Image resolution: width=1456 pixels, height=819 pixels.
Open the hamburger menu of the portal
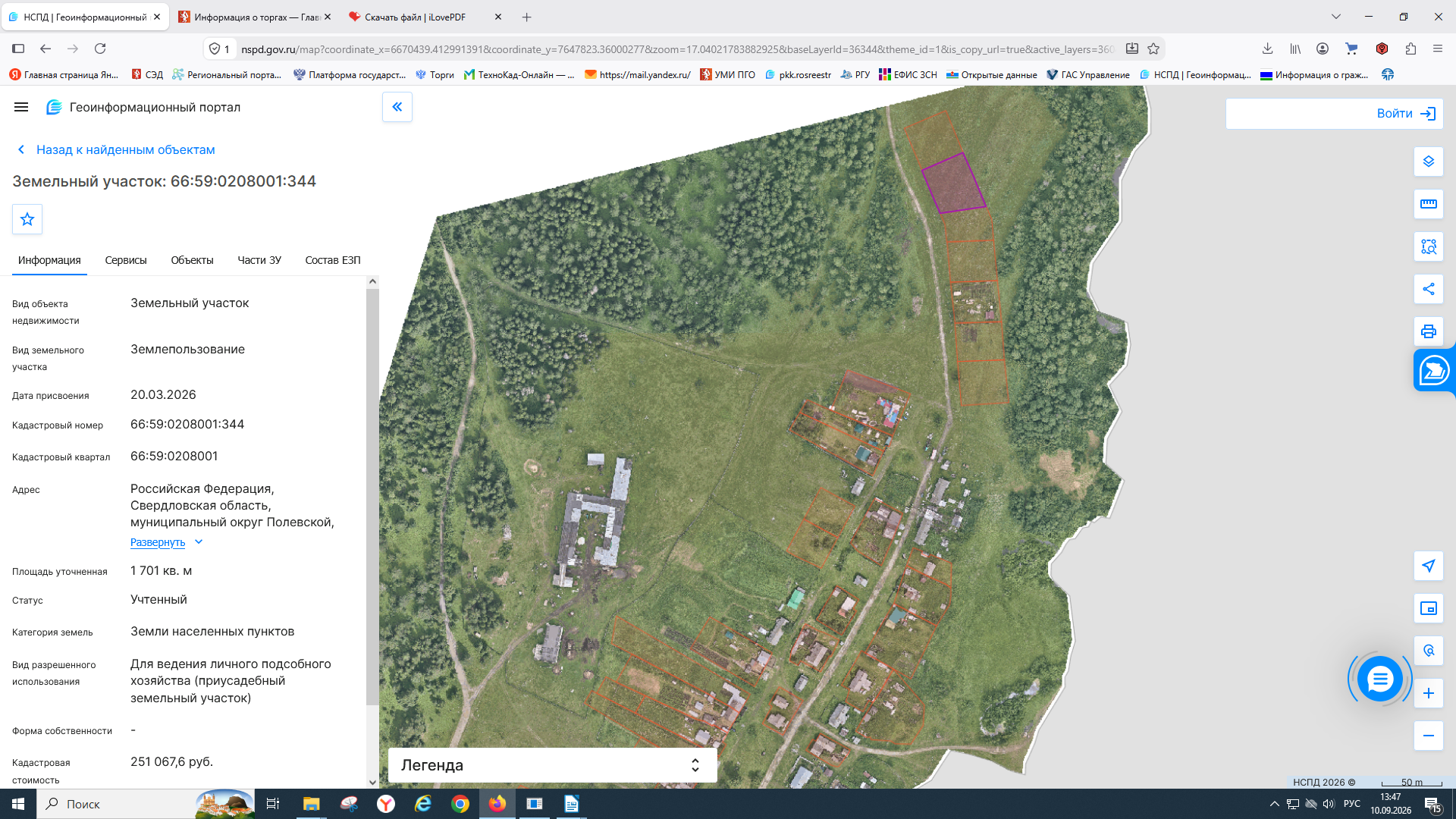click(x=21, y=108)
